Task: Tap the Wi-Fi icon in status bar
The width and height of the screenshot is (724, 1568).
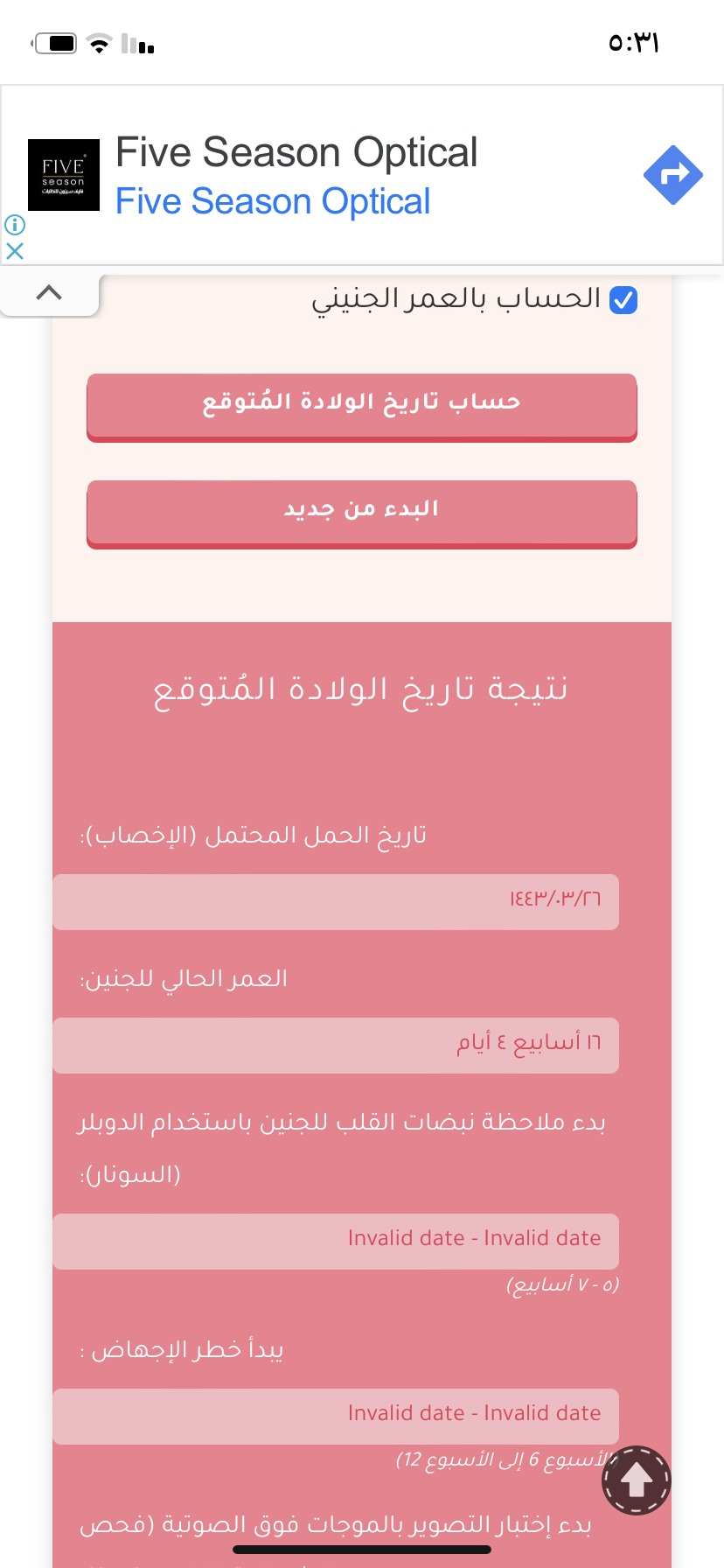Action: point(101,44)
